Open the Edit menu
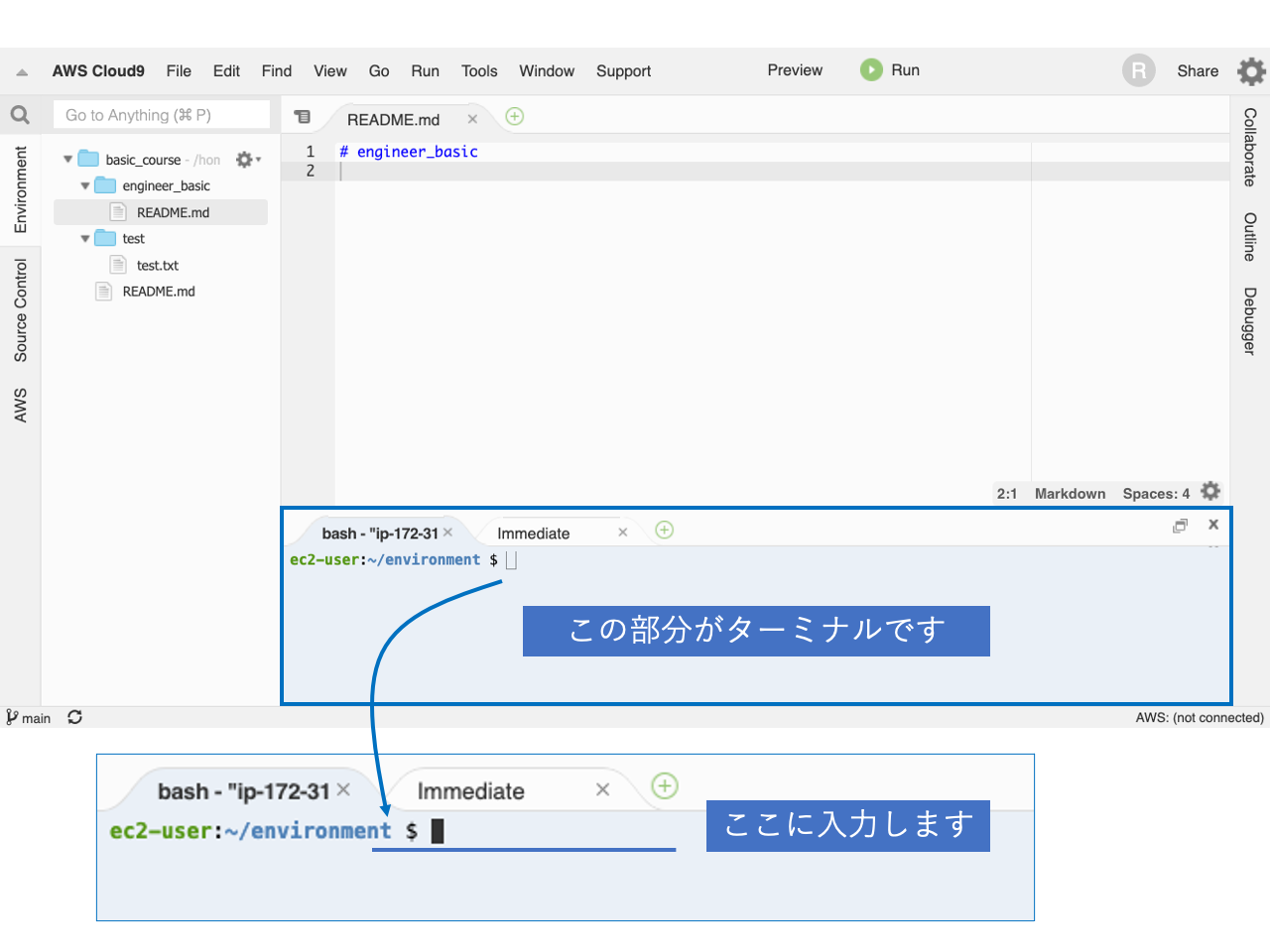Screen dimensions: 1270x952 tap(226, 71)
